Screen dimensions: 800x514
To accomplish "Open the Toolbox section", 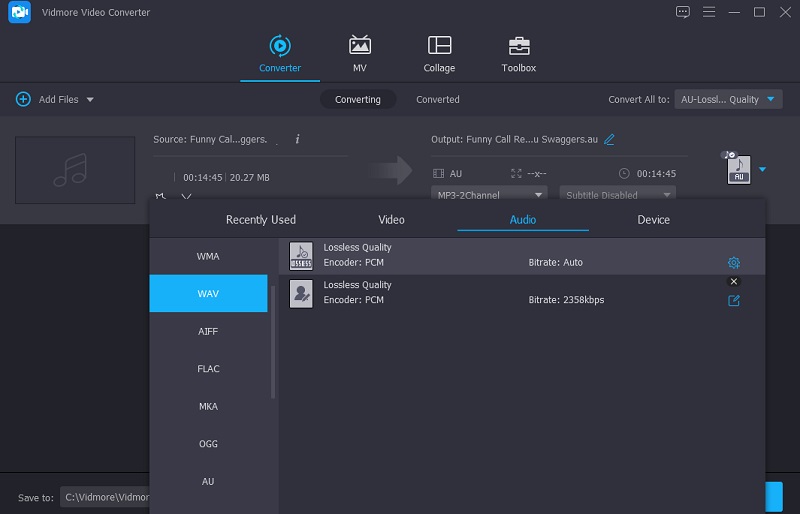I will (518, 54).
